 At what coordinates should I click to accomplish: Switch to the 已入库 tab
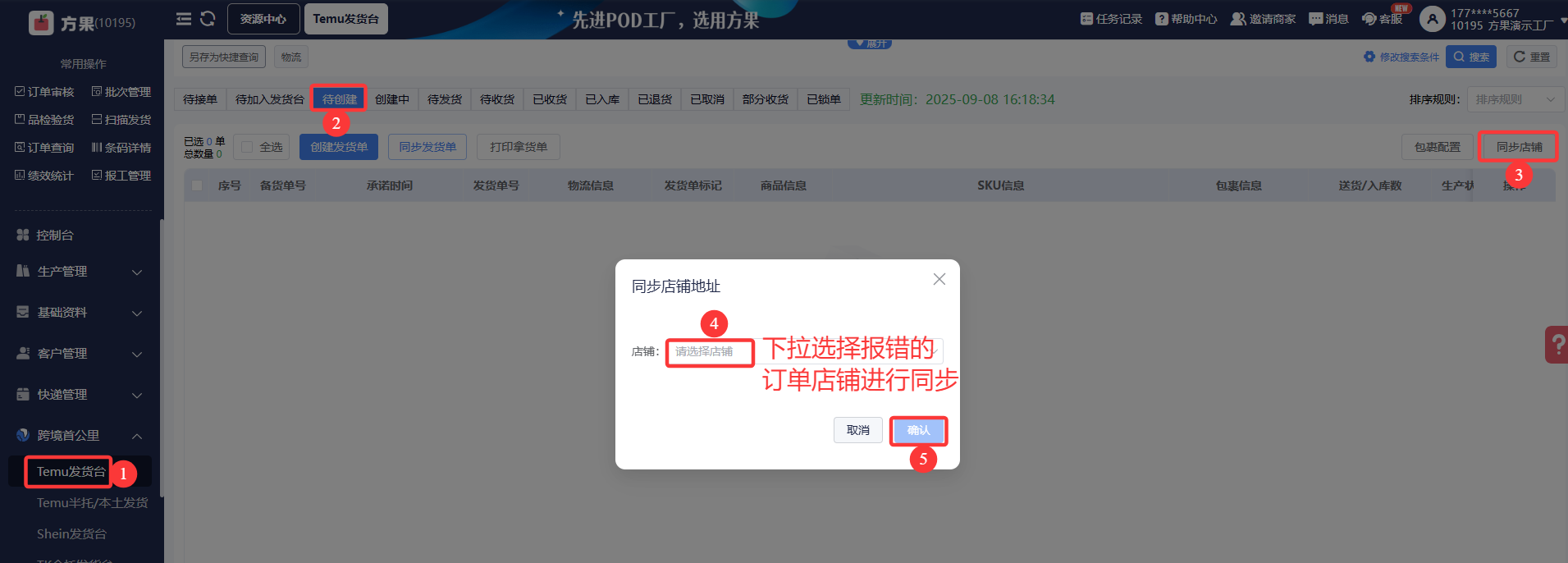click(602, 99)
